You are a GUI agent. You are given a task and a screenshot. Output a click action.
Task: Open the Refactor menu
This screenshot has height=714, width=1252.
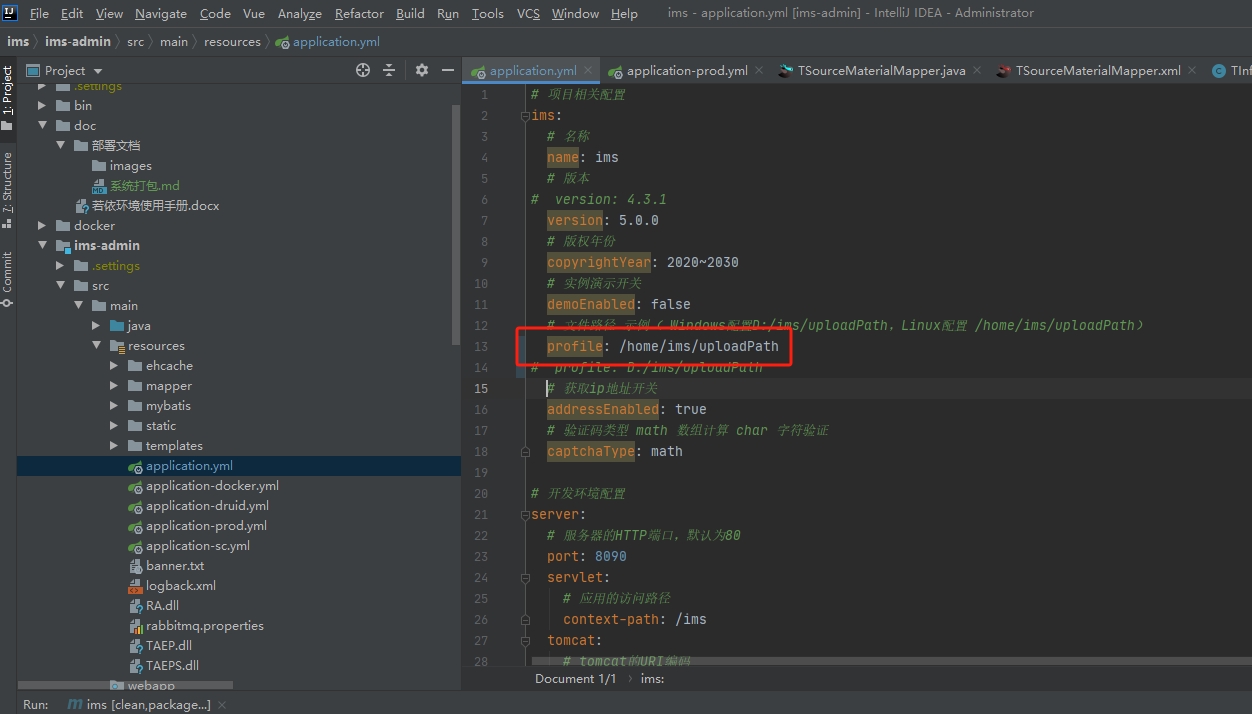pyautogui.click(x=359, y=13)
